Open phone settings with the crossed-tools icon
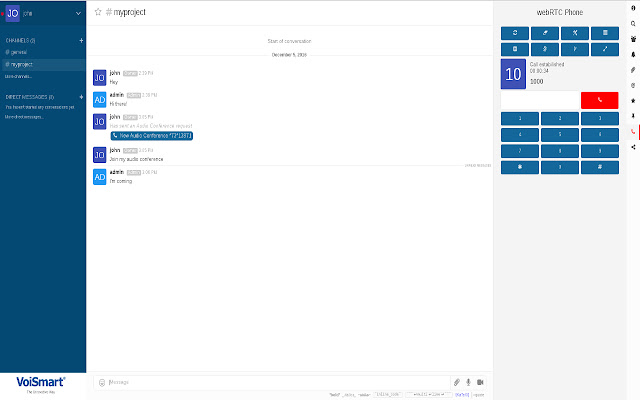The height and width of the screenshot is (400, 640). pyautogui.click(x=575, y=33)
